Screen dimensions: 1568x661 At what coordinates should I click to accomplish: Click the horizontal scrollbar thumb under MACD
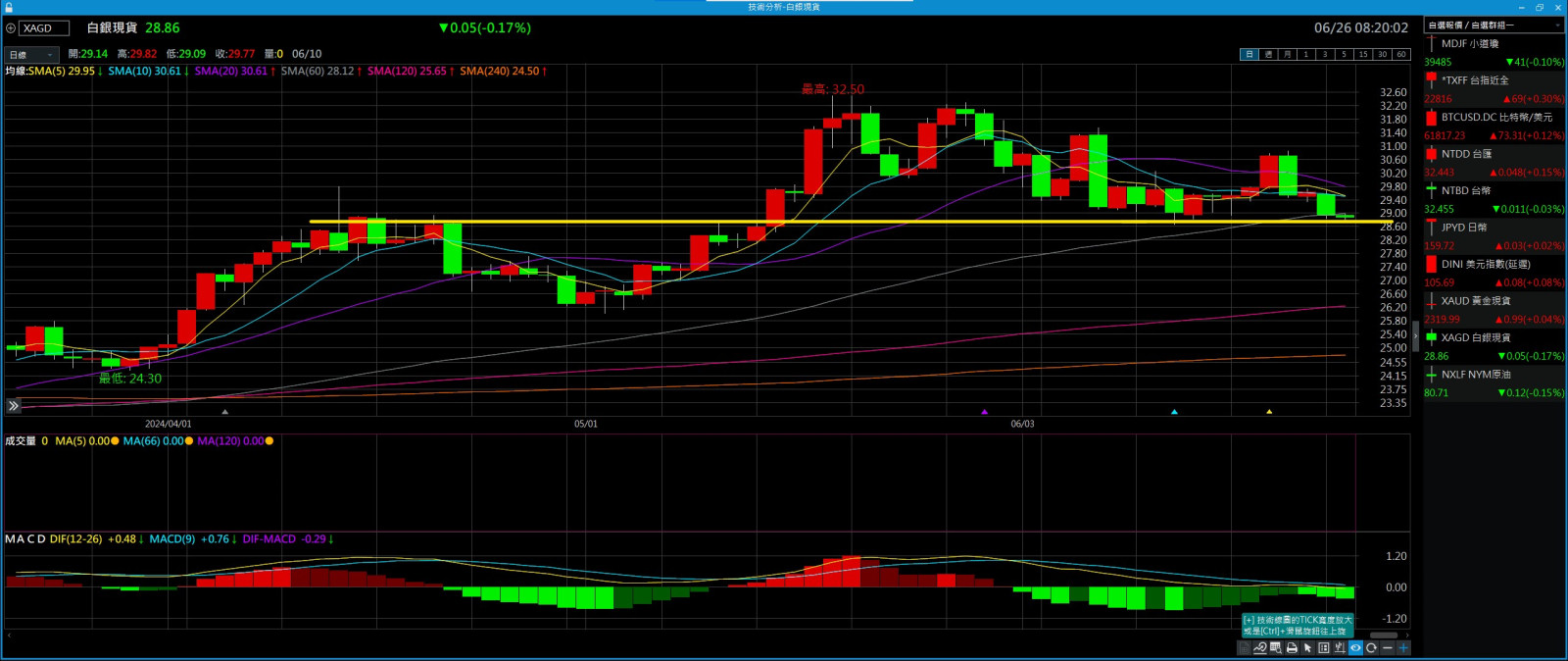pos(1383,636)
